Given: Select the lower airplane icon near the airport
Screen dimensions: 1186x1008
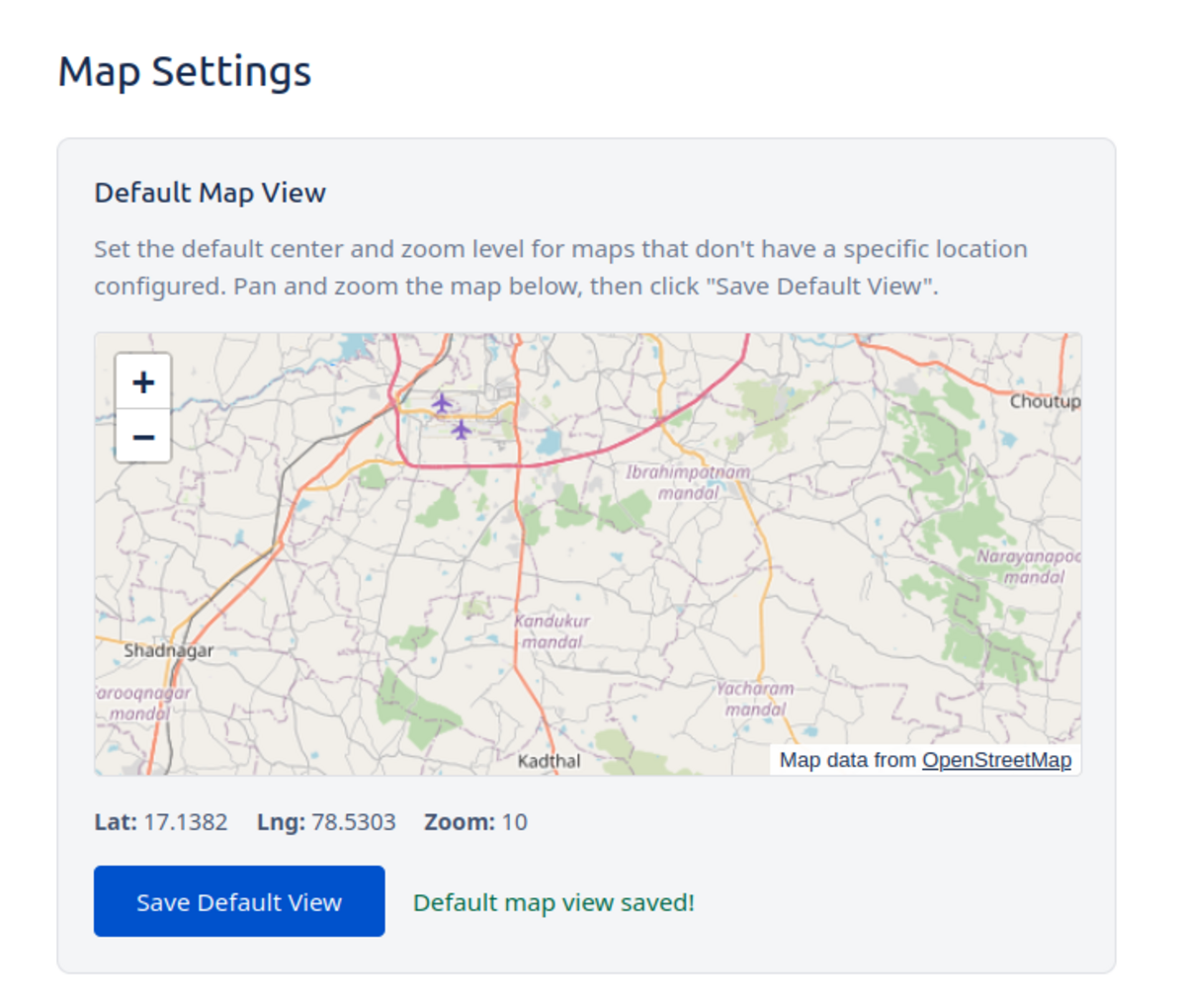Looking at the screenshot, I should (462, 430).
